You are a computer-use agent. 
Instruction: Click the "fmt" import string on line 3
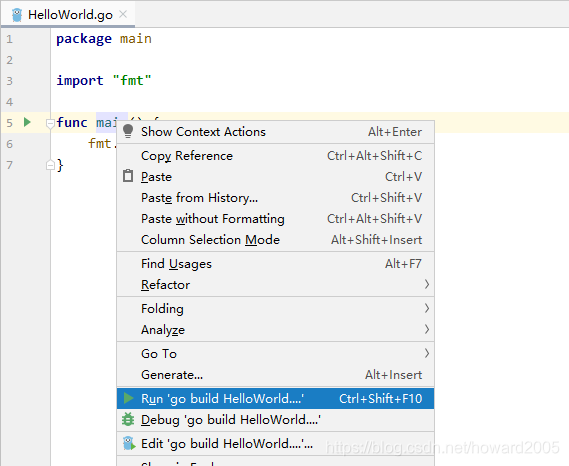[132, 80]
